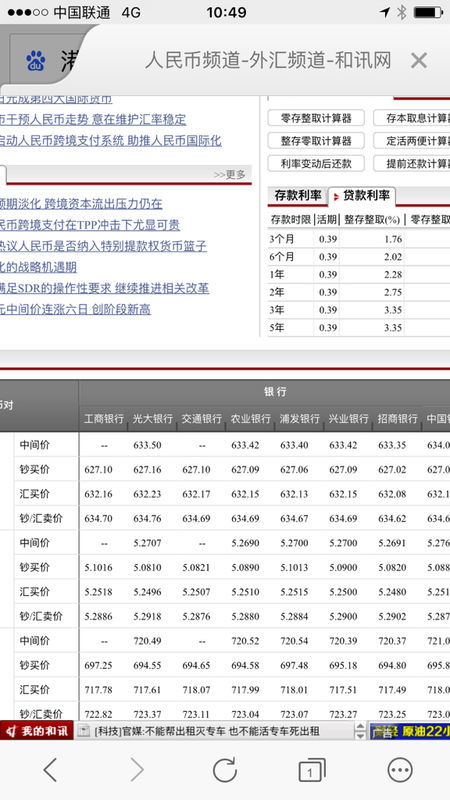Click the 5.2707 光大银行 中间价 cell
This screenshot has height=800, width=450.
coord(147,543)
